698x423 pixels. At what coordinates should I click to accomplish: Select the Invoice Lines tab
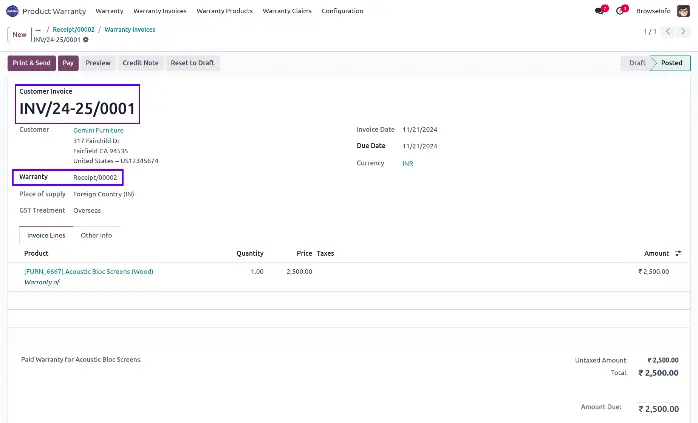46,235
